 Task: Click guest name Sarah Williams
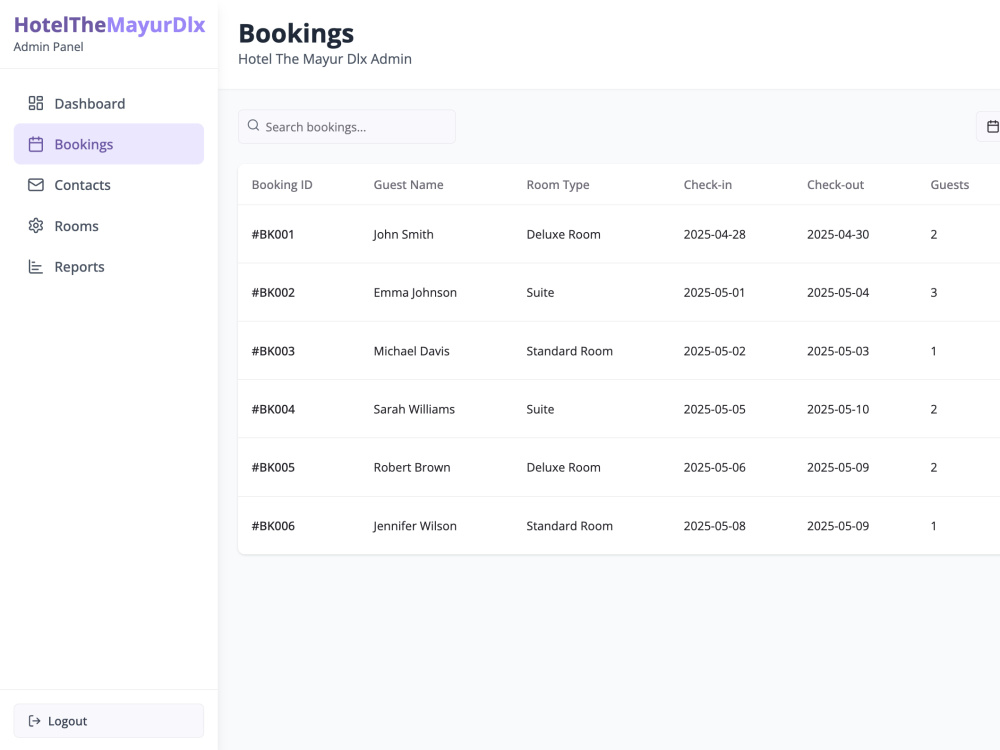[414, 409]
